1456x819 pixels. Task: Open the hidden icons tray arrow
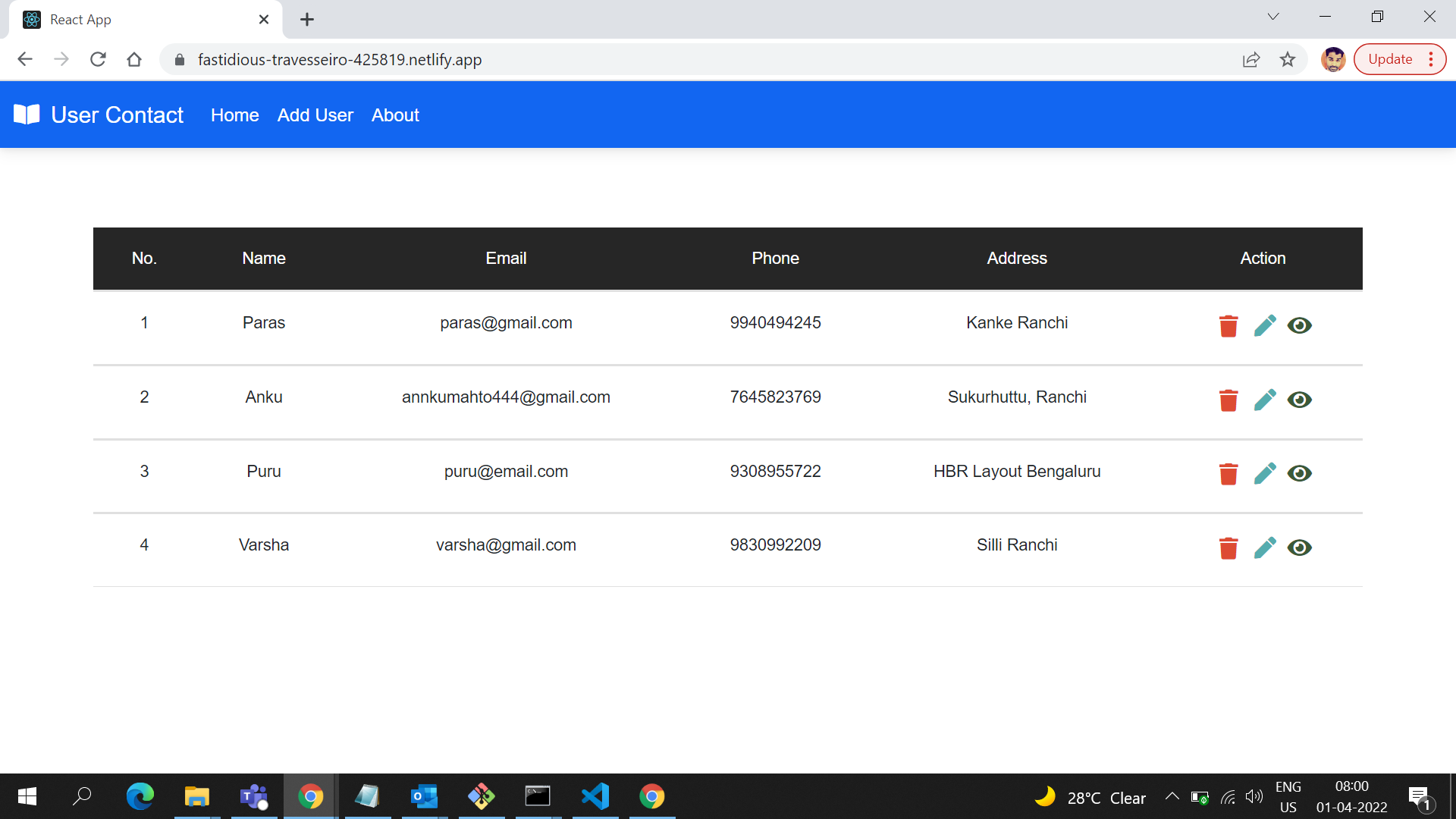1172,797
